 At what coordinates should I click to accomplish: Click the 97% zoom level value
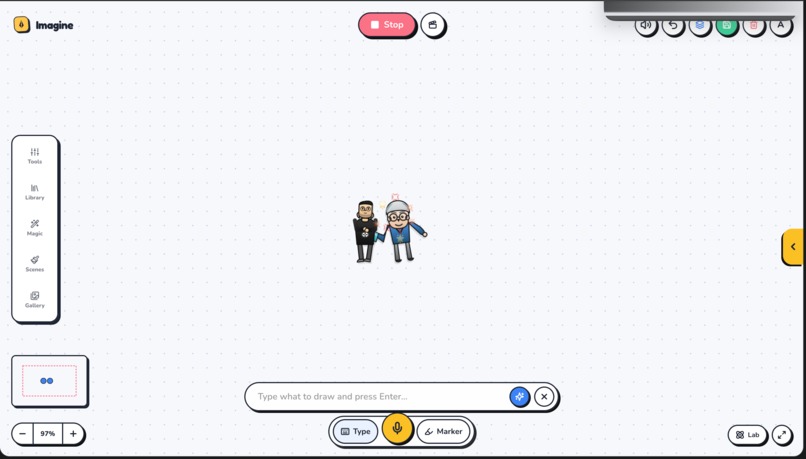click(48, 434)
